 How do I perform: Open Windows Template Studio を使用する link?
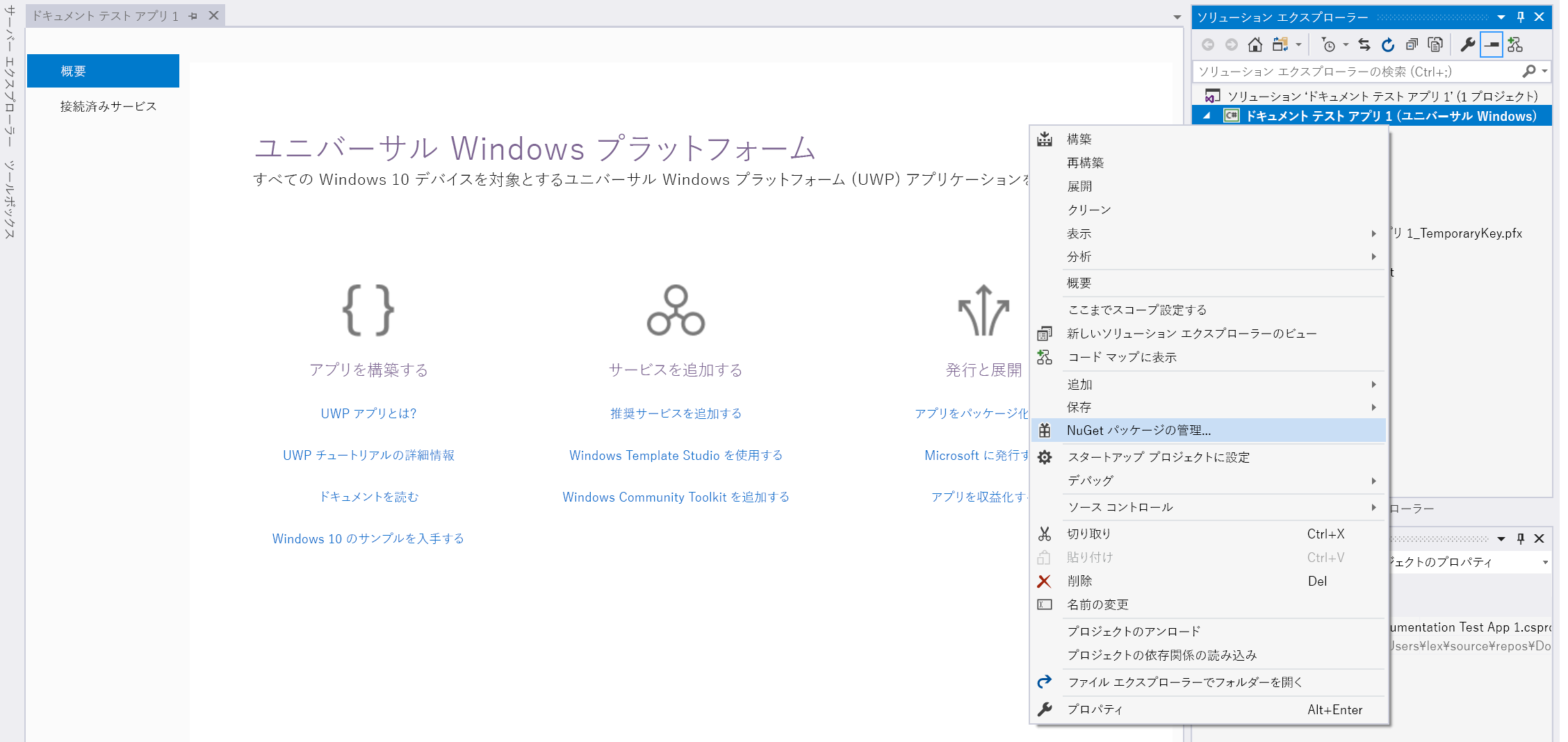coord(676,455)
